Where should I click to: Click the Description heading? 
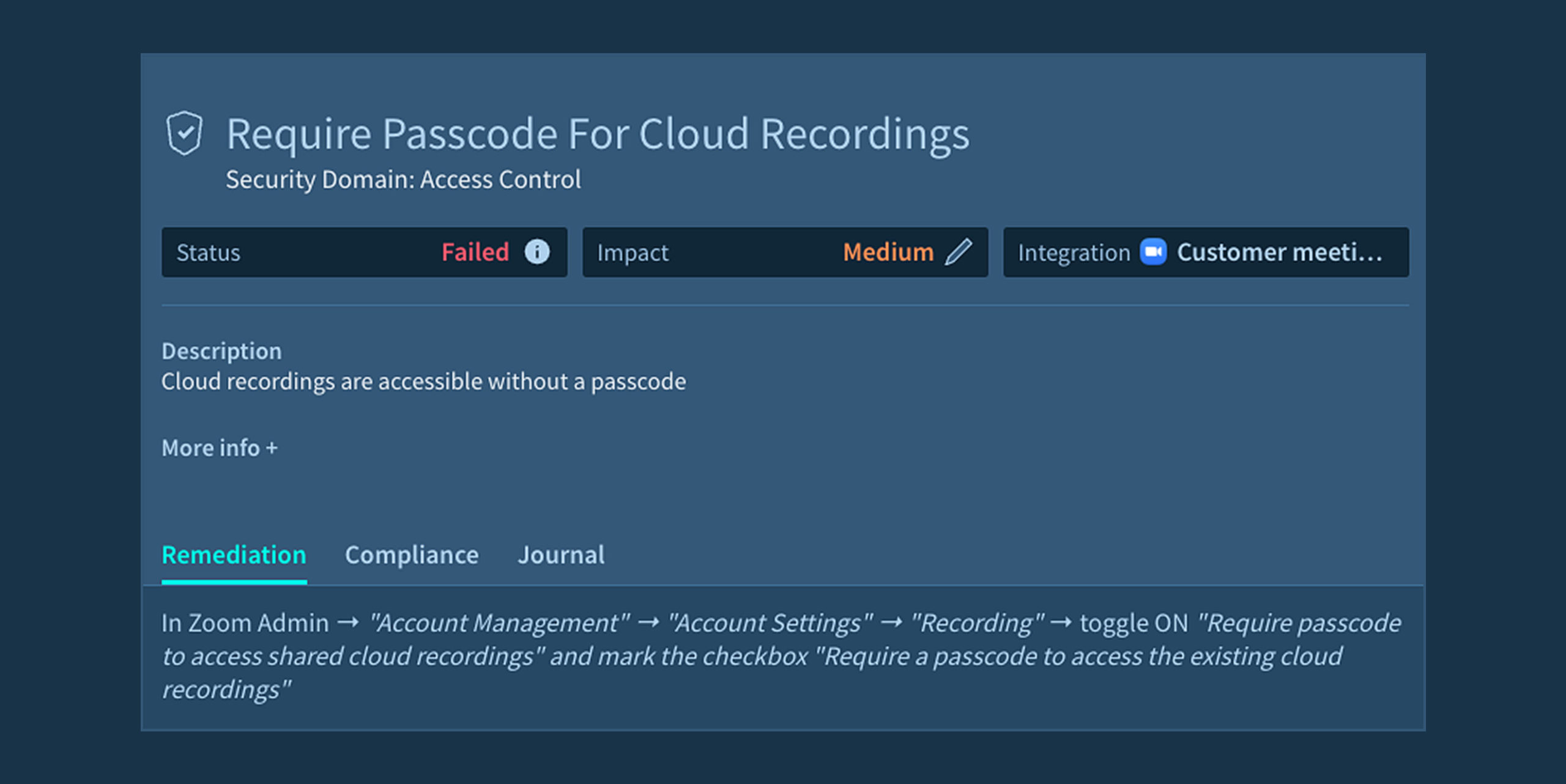[x=221, y=351]
